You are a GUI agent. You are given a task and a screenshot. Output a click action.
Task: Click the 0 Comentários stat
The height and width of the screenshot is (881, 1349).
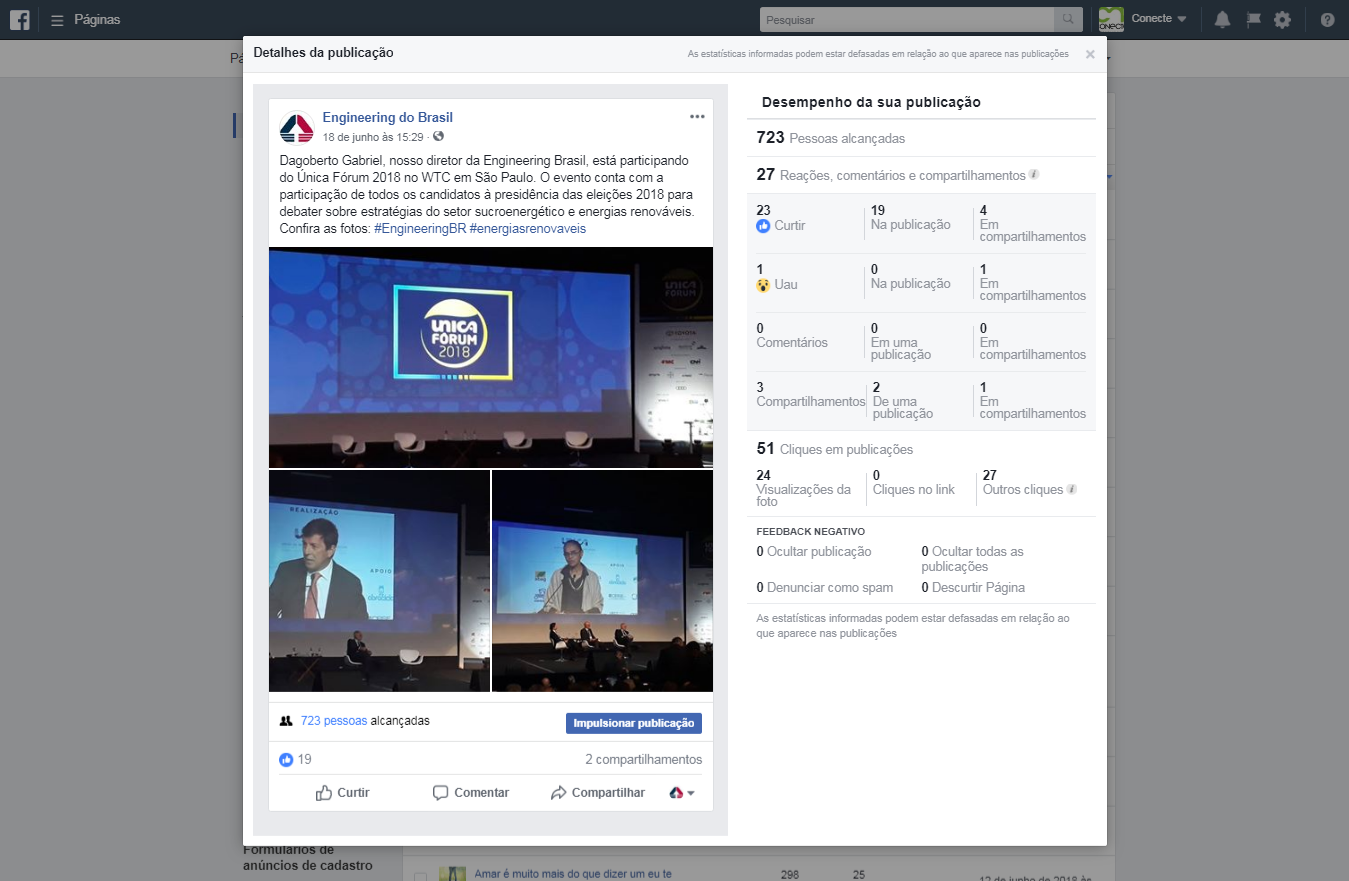click(793, 335)
